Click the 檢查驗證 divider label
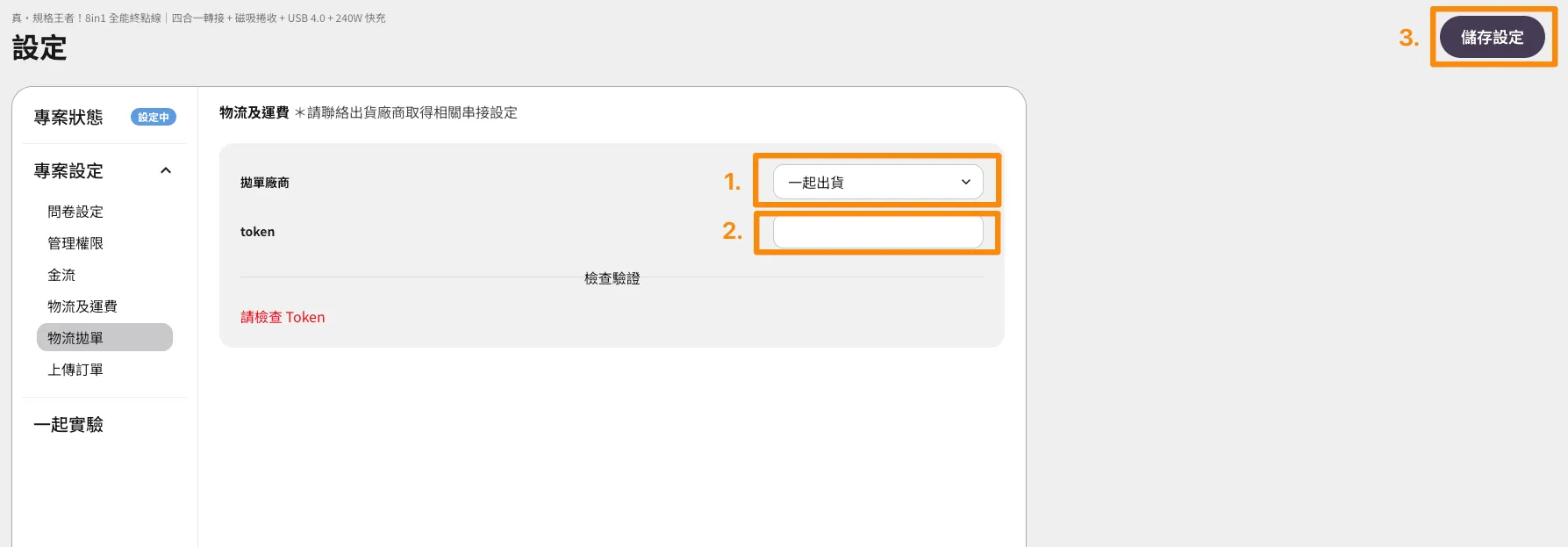Image resolution: width=1568 pixels, height=547 pixels. 612,278
